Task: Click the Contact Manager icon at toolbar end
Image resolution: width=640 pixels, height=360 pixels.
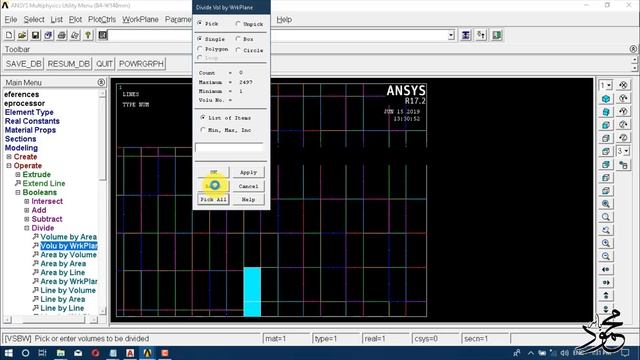Action: coord(497,35)
